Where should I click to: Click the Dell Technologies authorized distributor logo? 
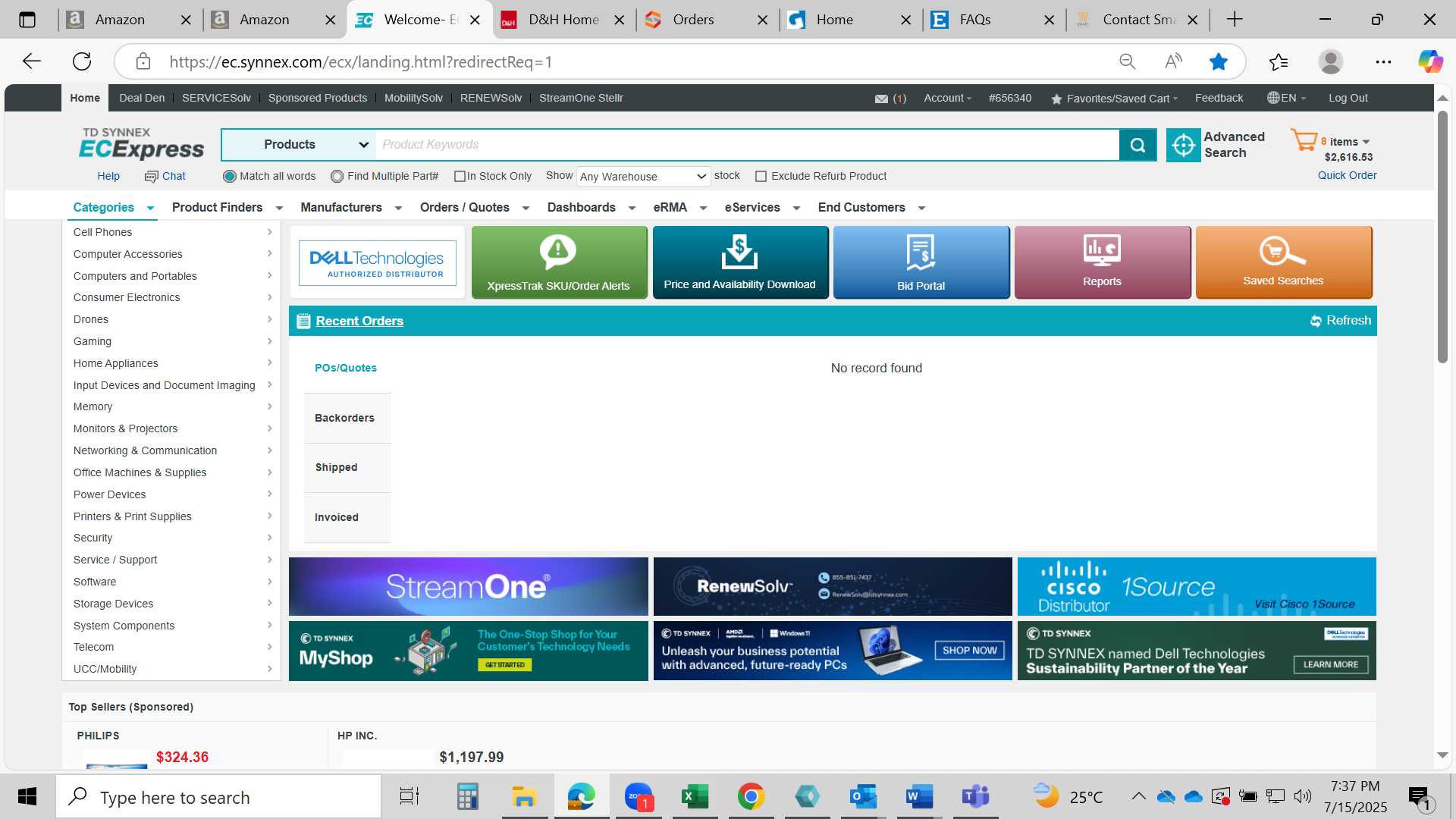pyautogui.click(x=378, y=262)
